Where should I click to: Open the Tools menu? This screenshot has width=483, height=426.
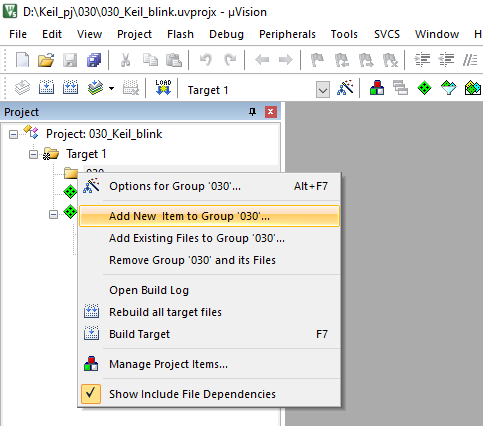[344, 34]
